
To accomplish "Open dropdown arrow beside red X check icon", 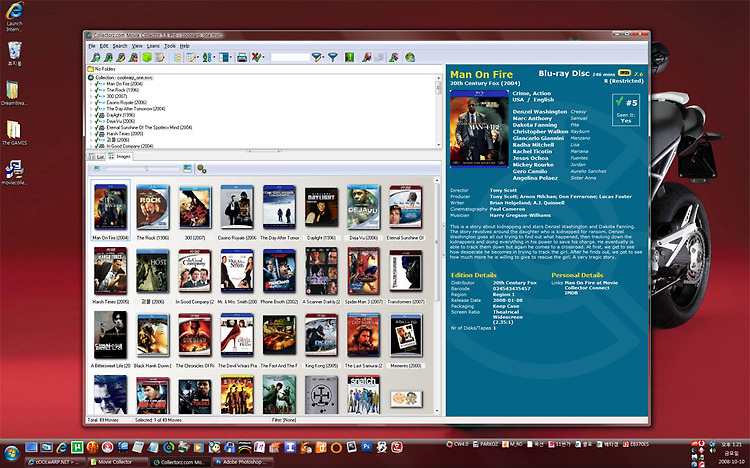I will coord(264,57).
